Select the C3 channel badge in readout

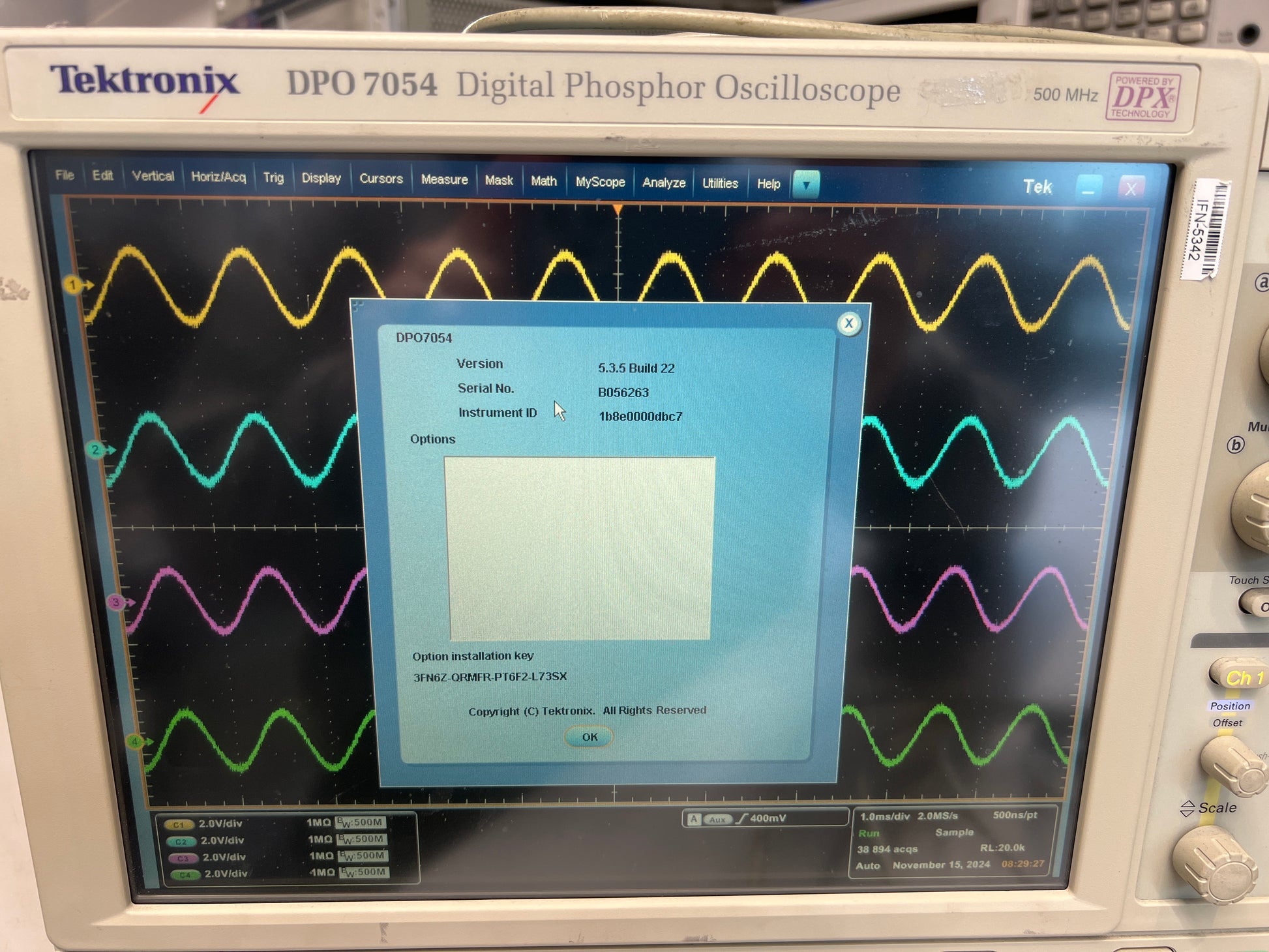pyautogui.click(x=183, y=858)
